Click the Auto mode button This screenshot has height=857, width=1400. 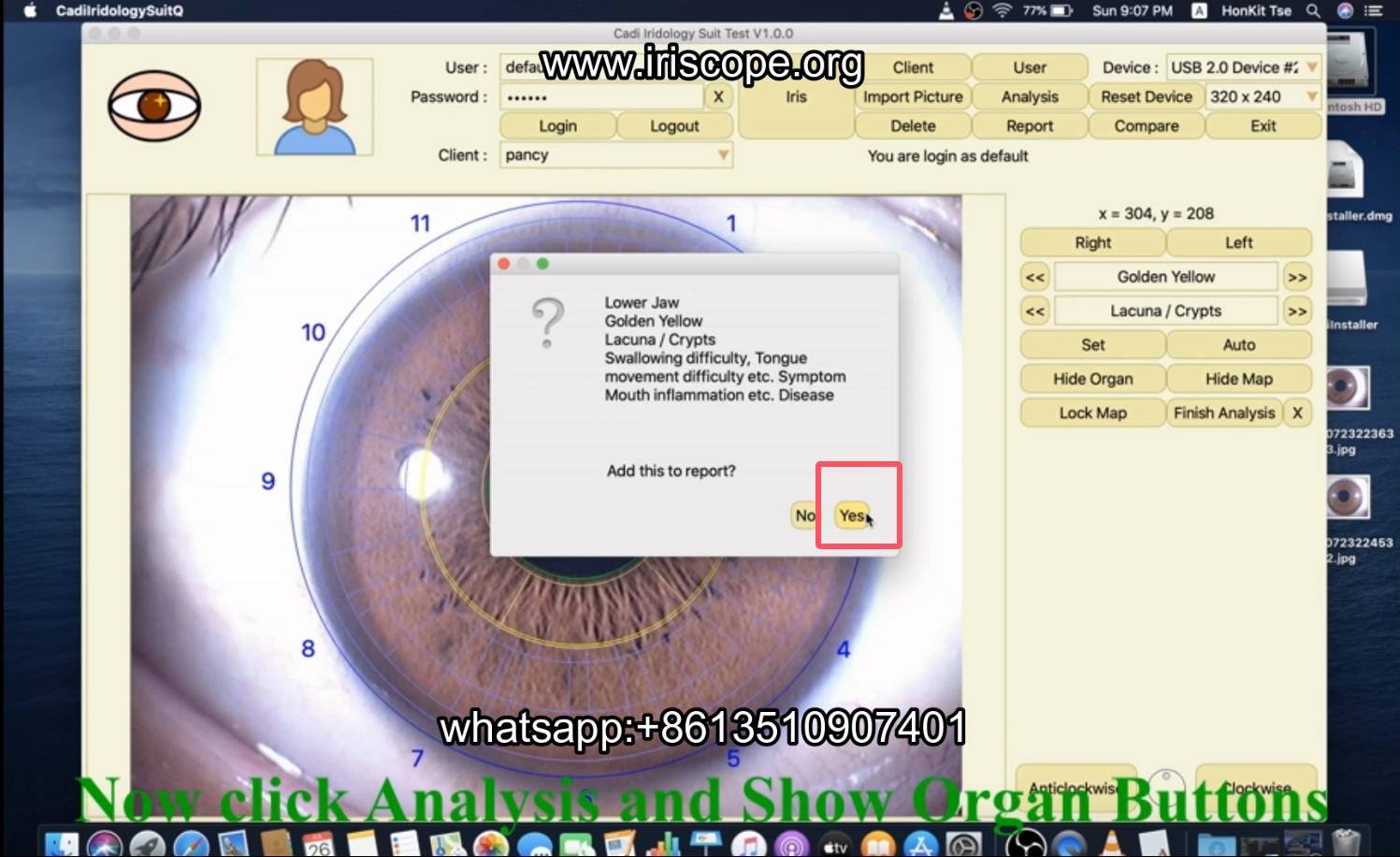click(x=1238, y=344)
